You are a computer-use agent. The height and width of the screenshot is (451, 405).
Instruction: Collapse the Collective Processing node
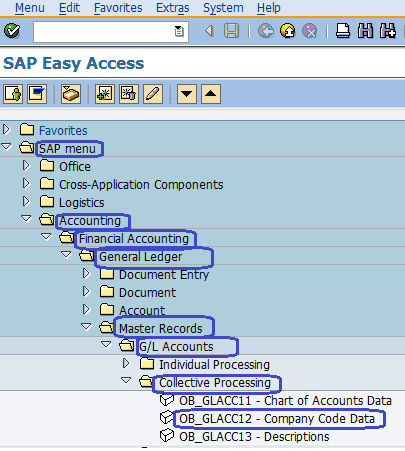pos(126,381)
